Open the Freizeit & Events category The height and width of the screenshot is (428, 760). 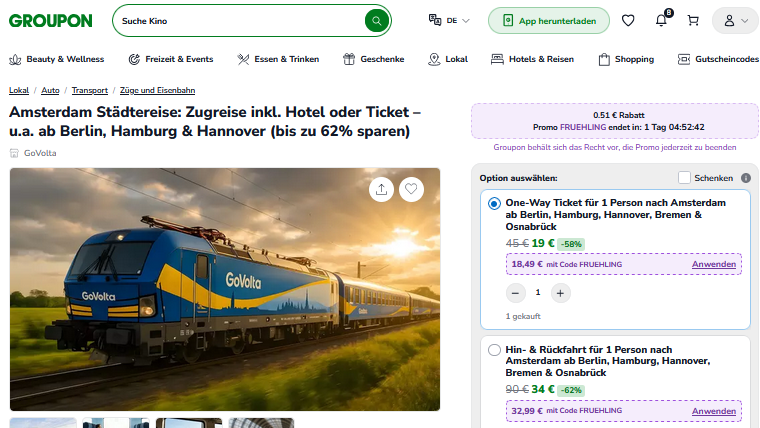tap(171, 59)
